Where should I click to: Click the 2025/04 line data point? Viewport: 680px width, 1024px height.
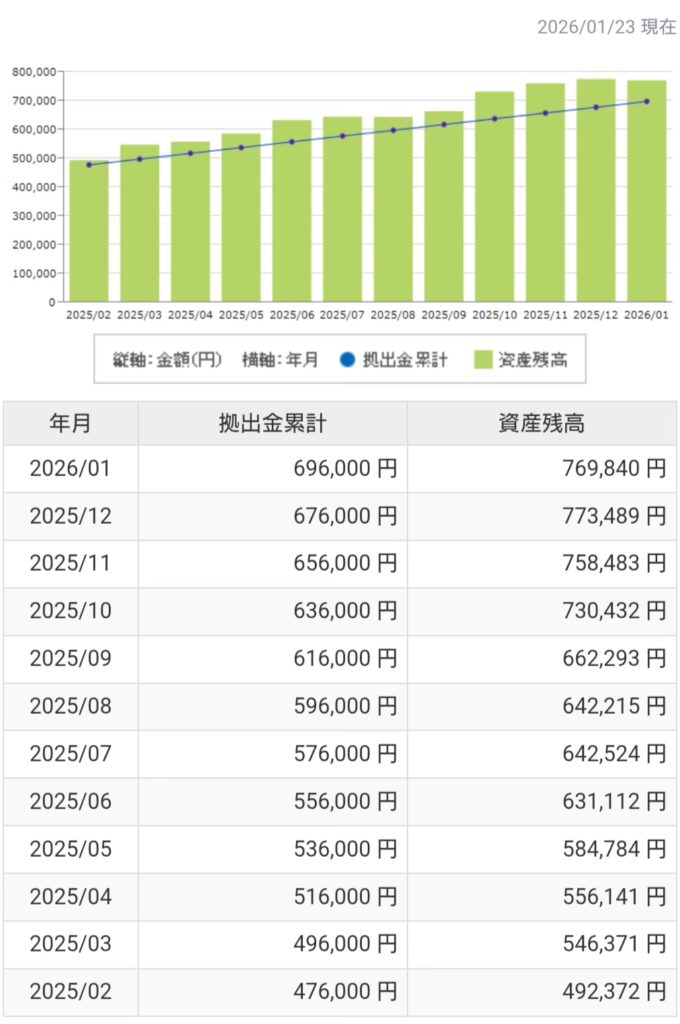190,153
